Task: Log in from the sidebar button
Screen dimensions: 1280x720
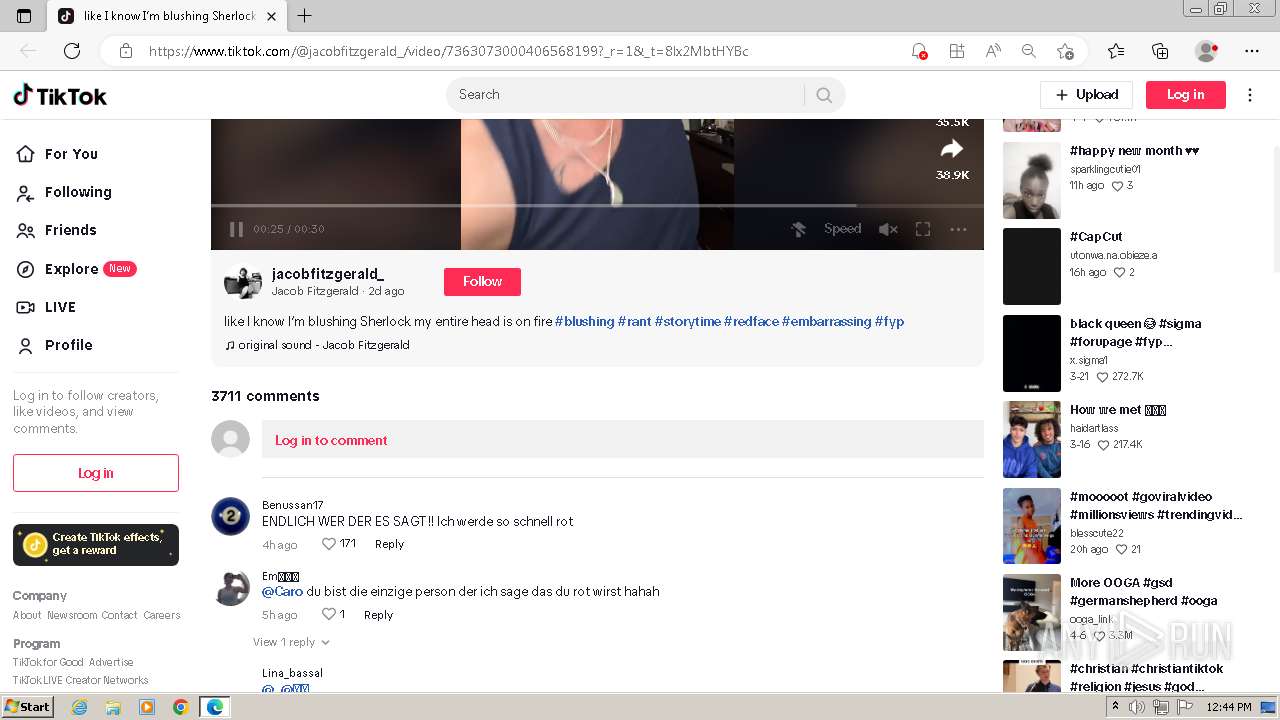Action: click(96, 473)
